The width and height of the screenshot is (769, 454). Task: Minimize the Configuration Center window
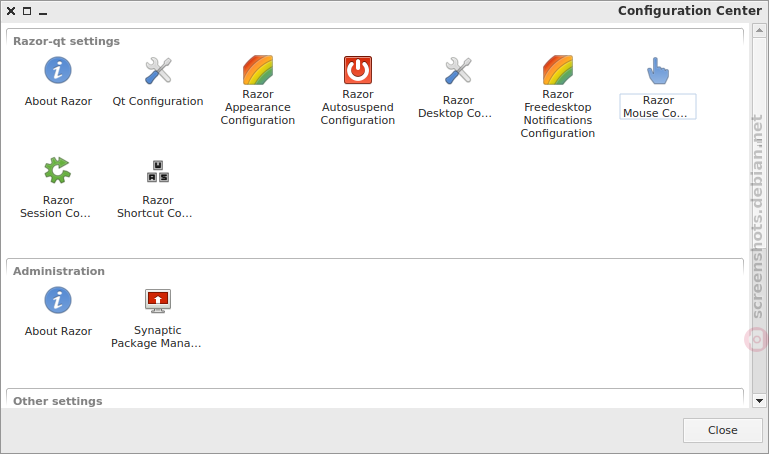pos(43,11)
